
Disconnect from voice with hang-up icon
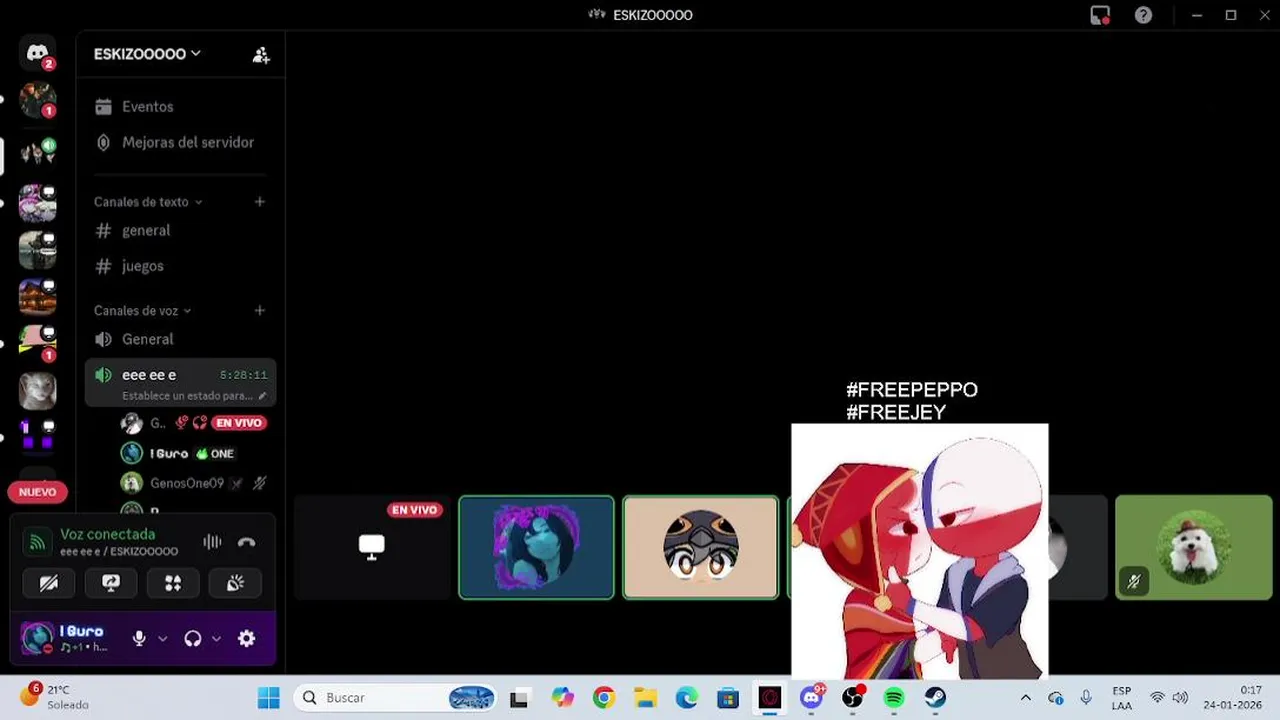(x=247, y=542)
